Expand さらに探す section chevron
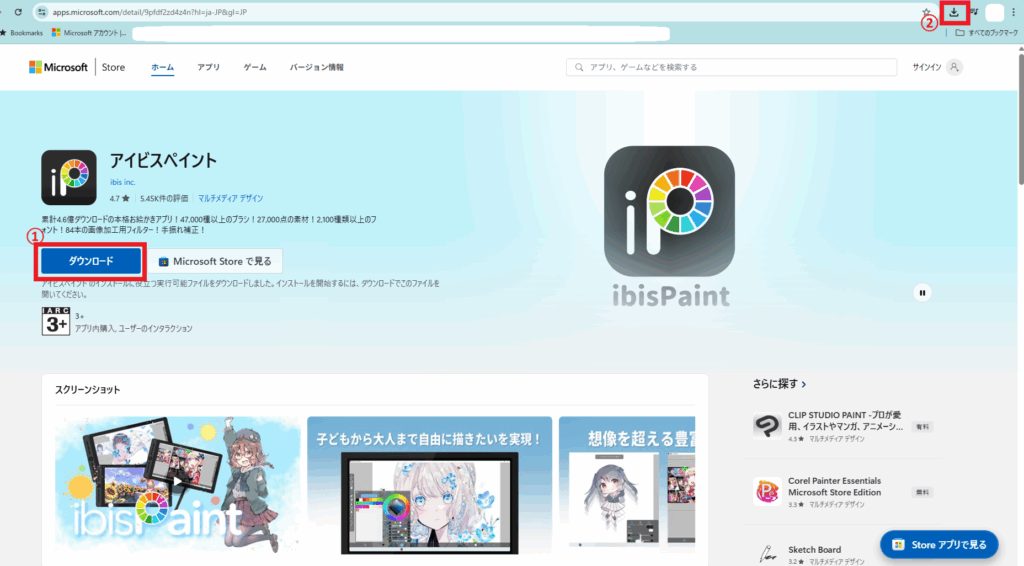The height and width of the screenshot is (566, 1024). coord(804,385)
